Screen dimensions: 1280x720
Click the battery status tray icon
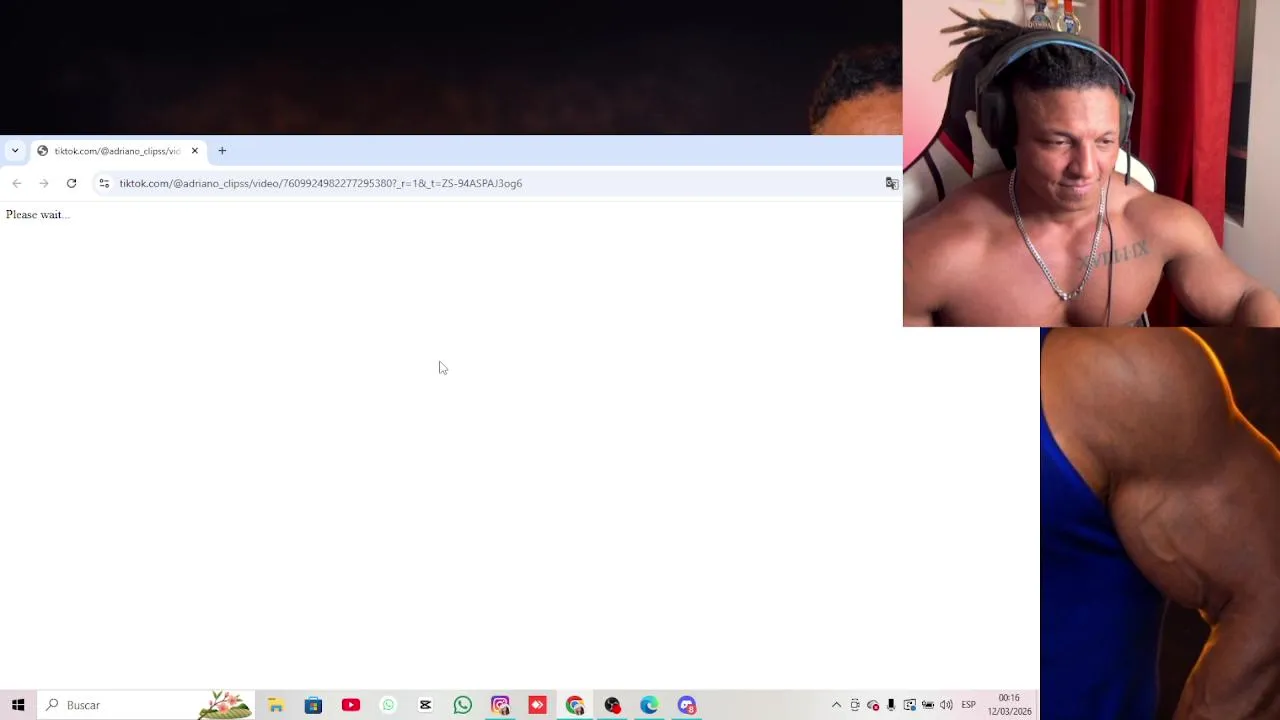click(x=928, y=705)
